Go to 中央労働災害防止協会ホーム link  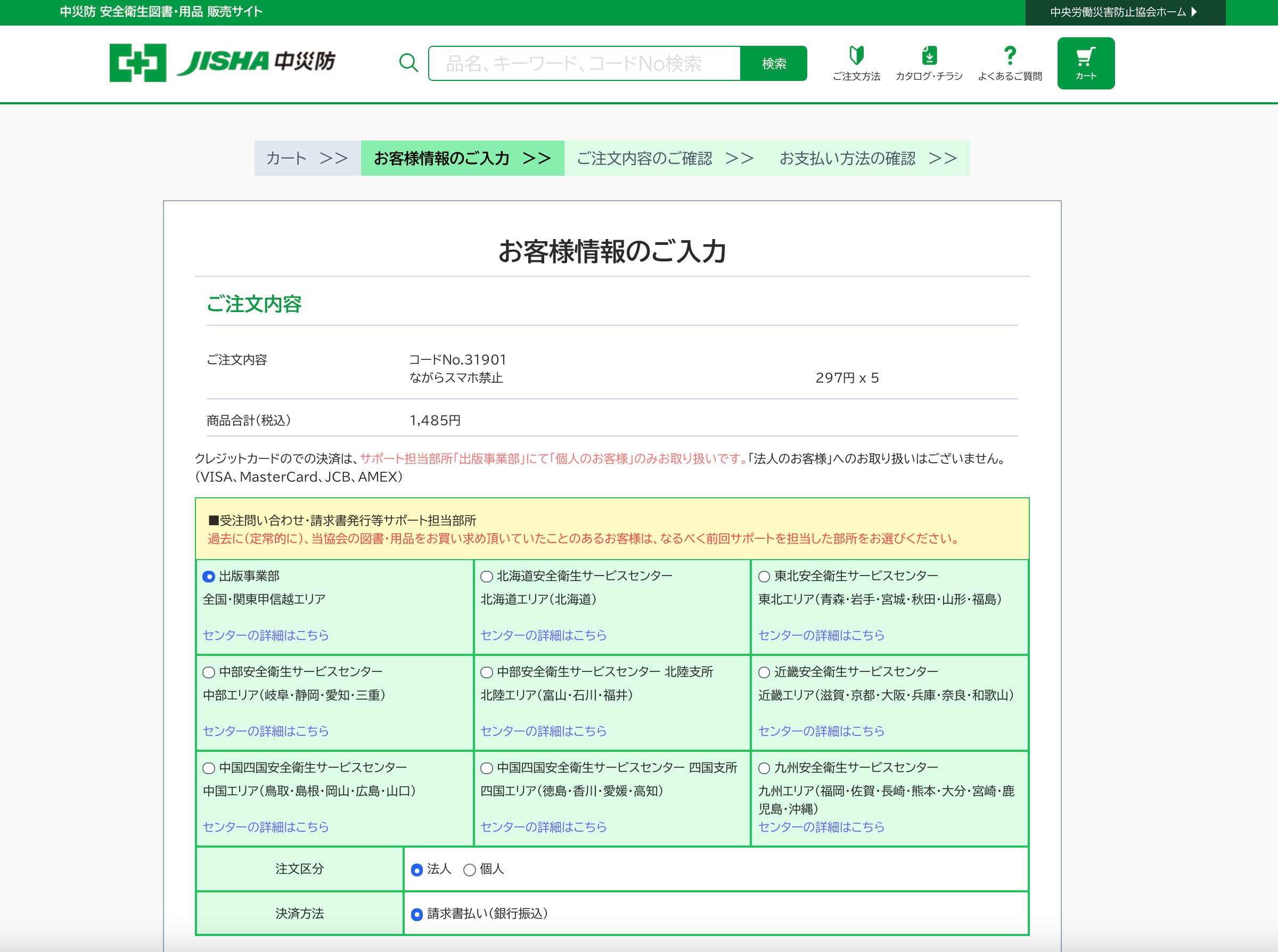tap(1124, 12)
